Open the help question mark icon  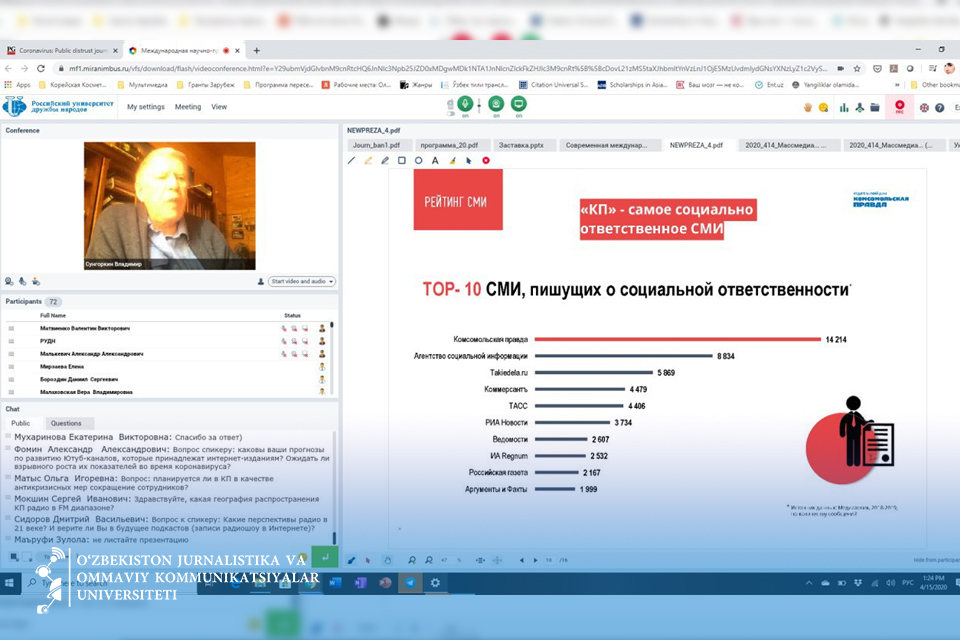pos(939,108)
